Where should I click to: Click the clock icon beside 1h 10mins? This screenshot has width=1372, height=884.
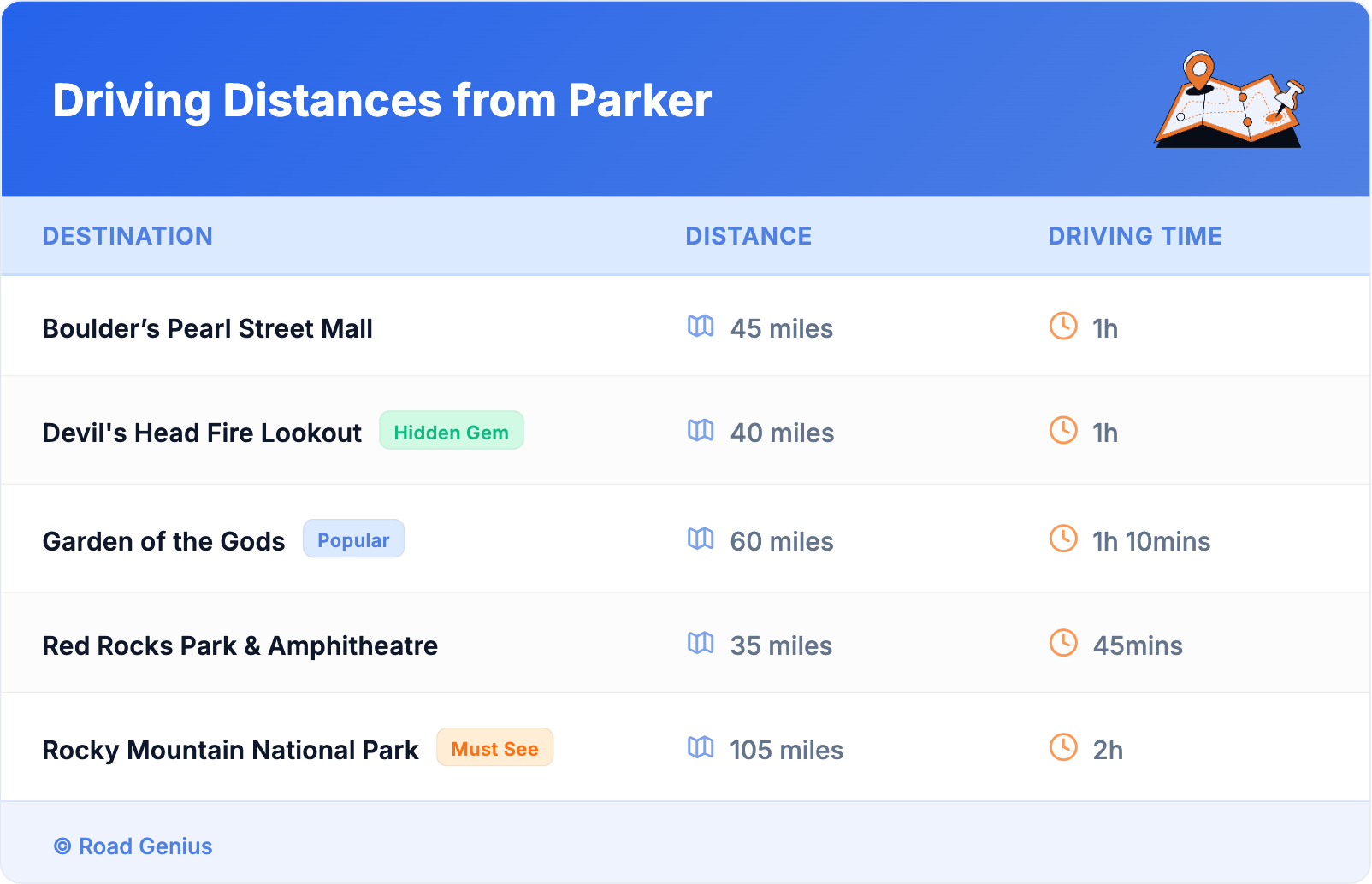[1063, 539]
